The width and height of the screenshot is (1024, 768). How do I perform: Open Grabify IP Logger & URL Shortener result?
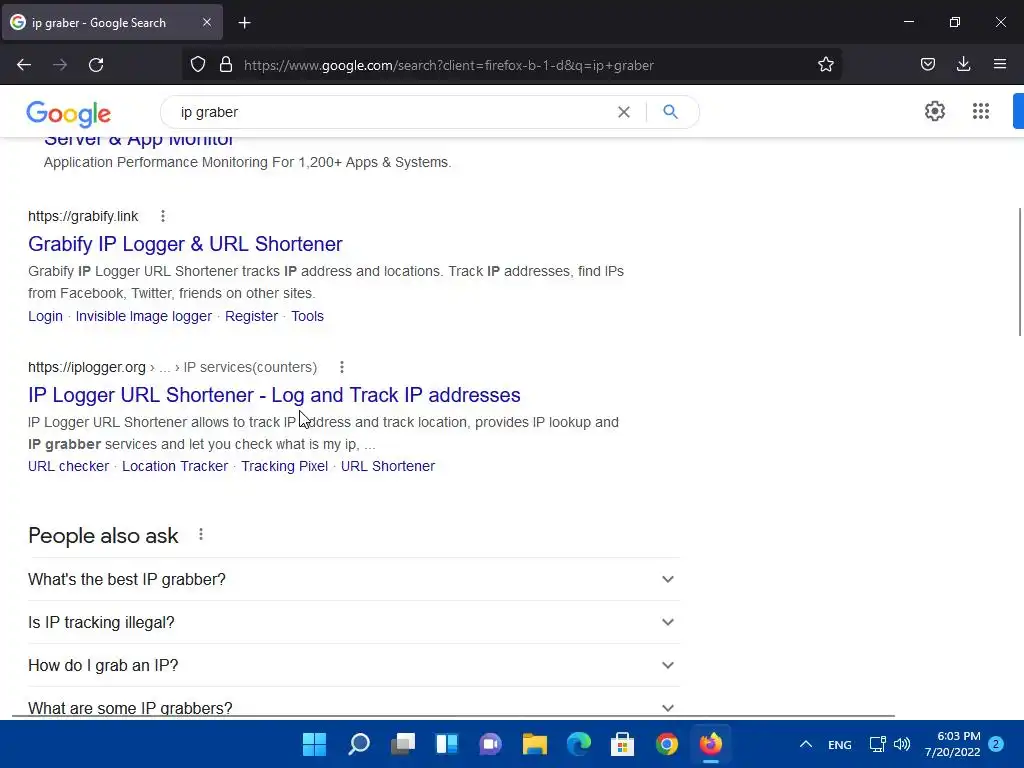pyautogui.click(x=185, y=244)
